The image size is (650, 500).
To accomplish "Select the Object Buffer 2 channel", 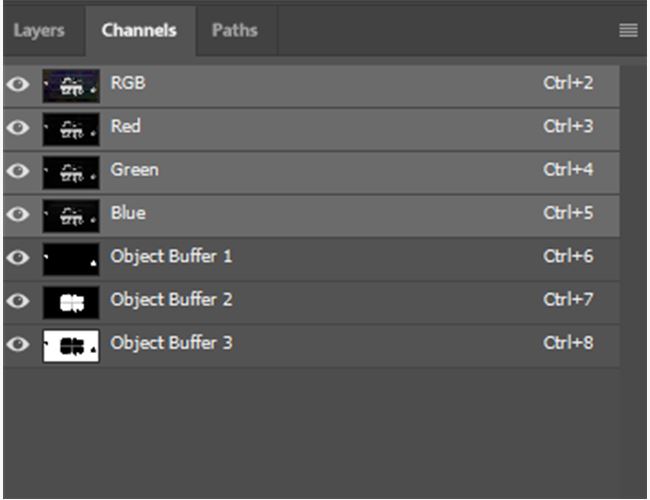I will [311, 301].
